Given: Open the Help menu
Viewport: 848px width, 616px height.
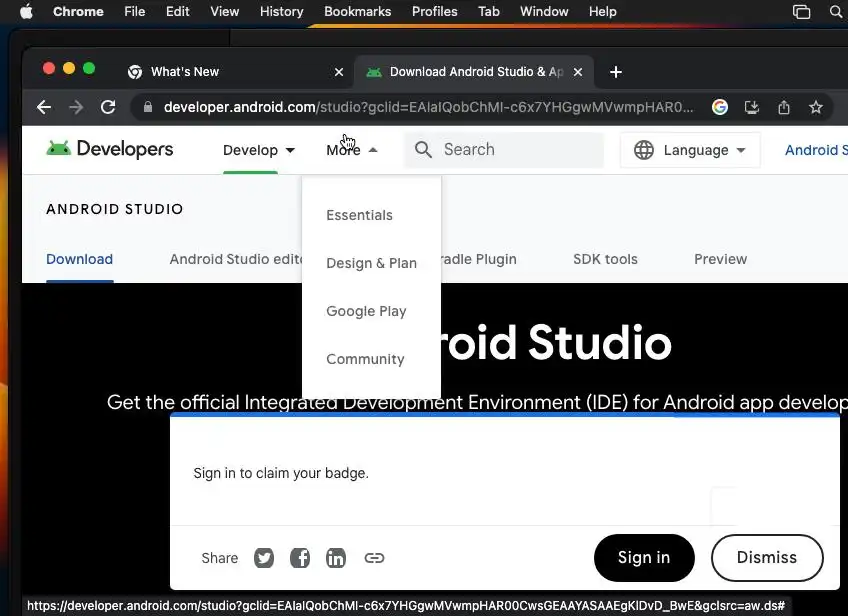Looking at the screenshot, I should tap(603, 11).
